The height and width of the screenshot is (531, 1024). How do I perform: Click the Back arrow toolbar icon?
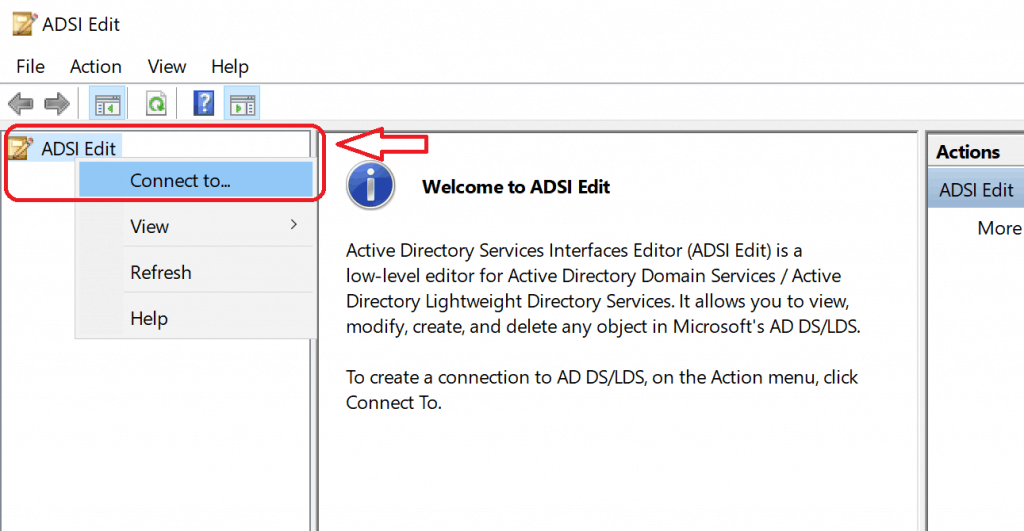click(21, 103)
